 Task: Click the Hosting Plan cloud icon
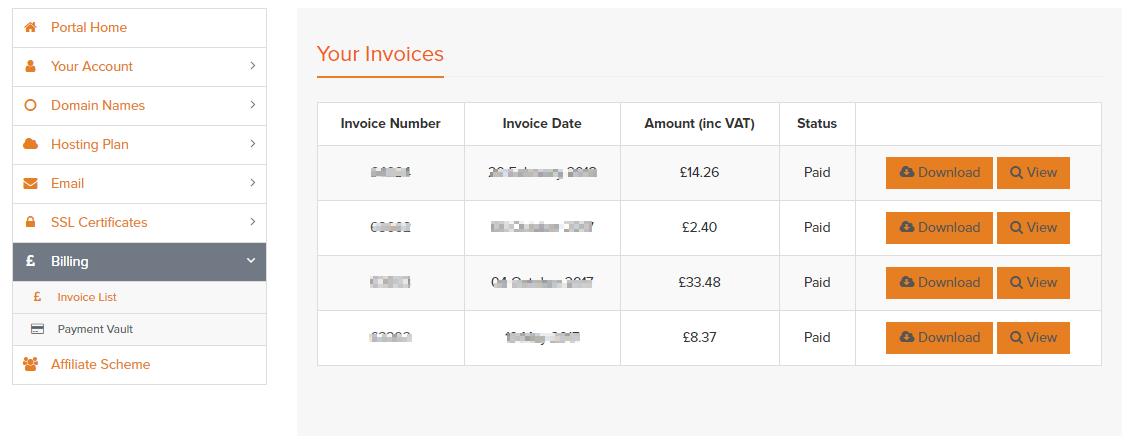(30, 144)
